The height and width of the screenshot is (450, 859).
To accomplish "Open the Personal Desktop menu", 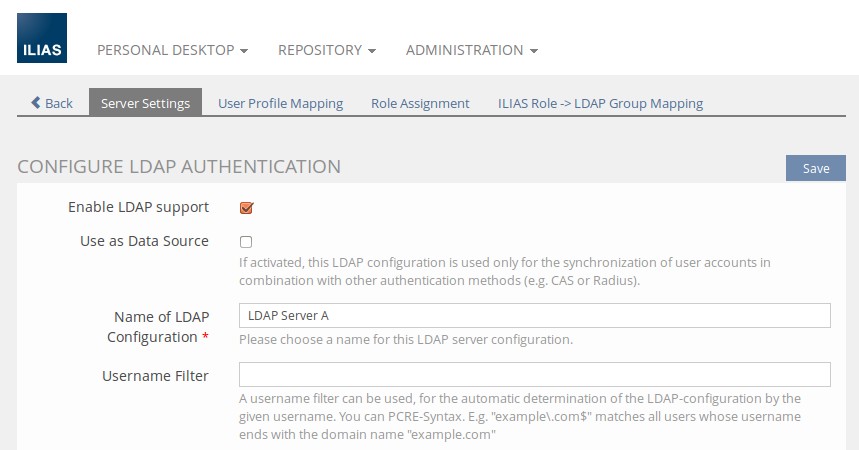I will click(x=172, y=50).
